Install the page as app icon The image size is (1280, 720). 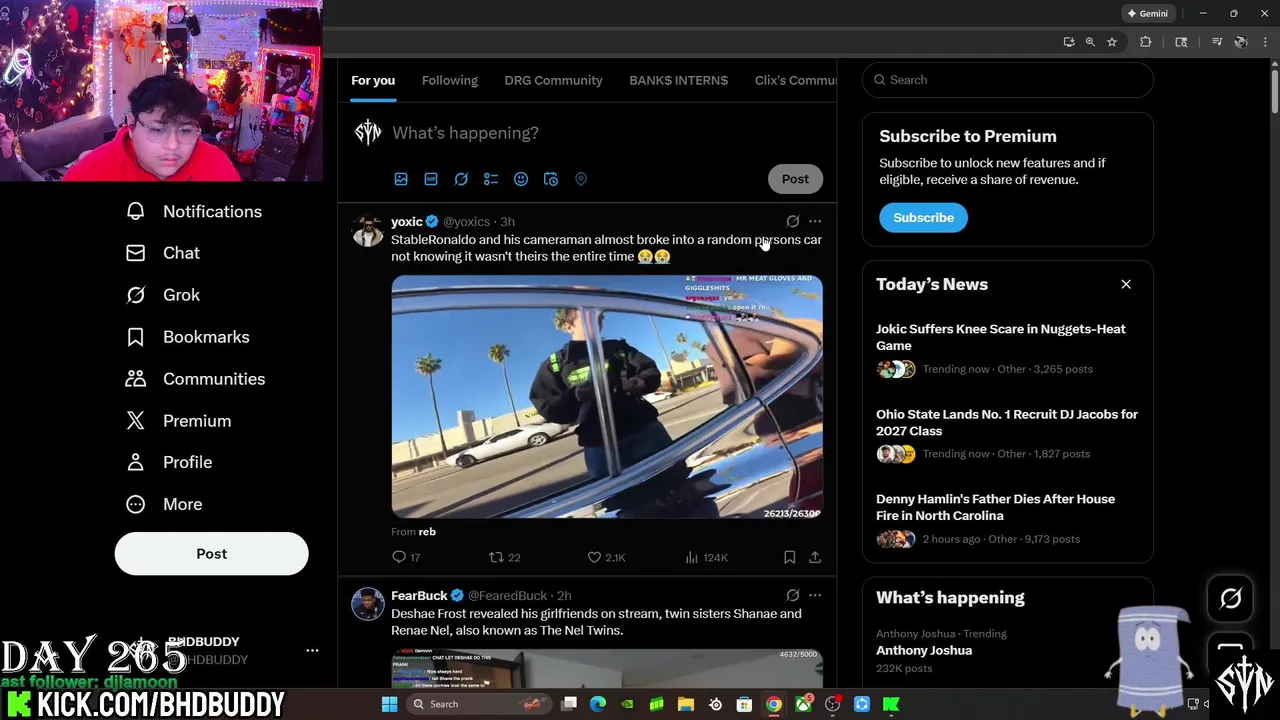[1069, 42]
